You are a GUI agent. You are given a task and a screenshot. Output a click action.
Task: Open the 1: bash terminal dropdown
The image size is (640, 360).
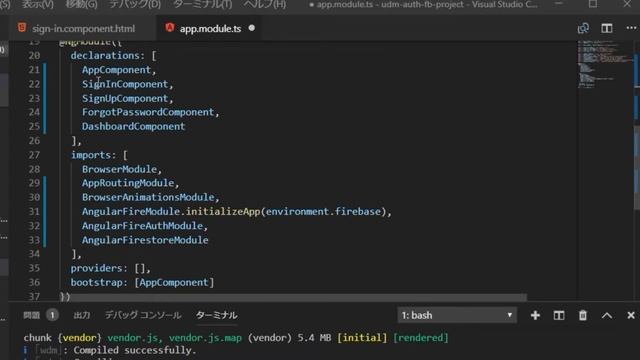pos(457,315)
